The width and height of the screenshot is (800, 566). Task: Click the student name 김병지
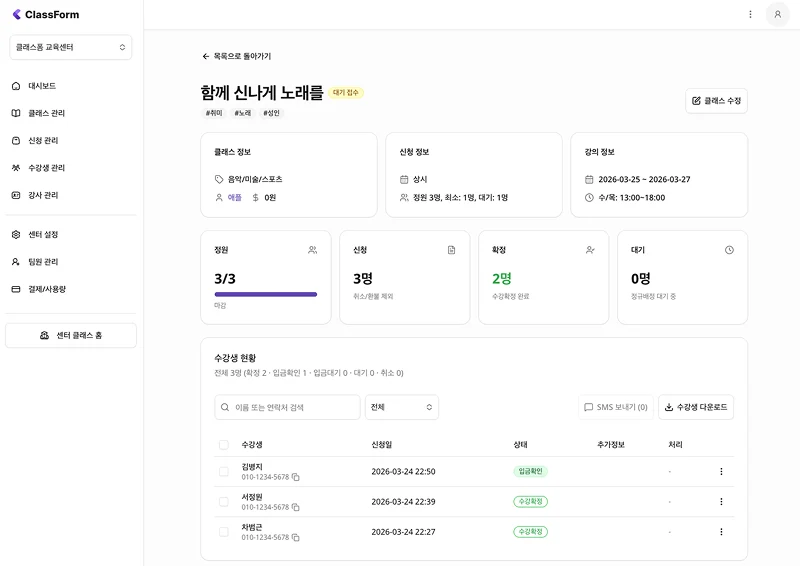[252, 466]
